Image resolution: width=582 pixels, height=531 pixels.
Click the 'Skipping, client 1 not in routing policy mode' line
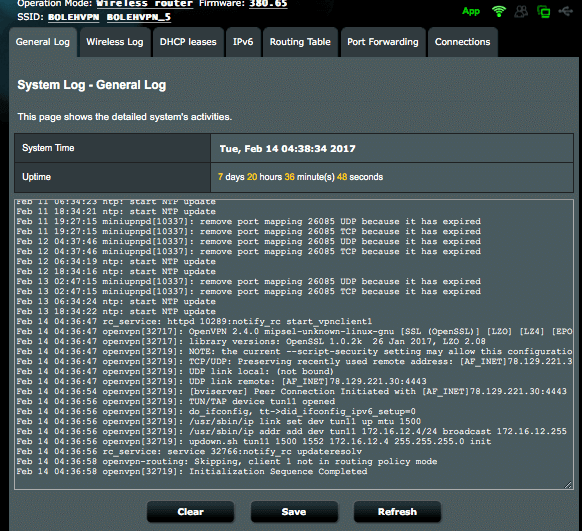227,462
